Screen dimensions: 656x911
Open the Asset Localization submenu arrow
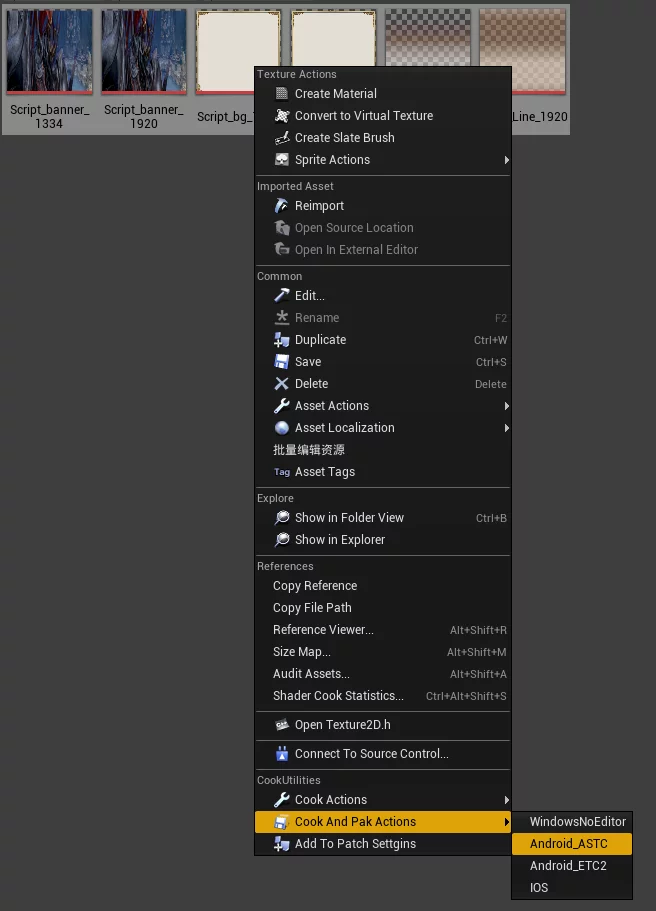point(506,428)
